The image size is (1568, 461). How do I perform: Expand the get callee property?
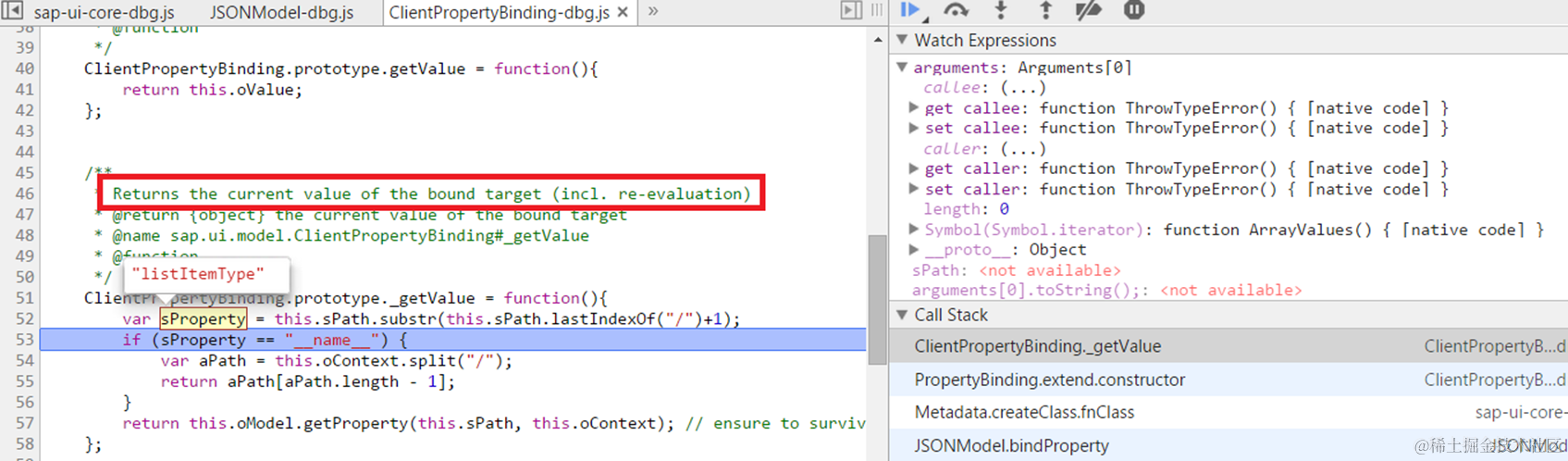[x=914, y=107]
